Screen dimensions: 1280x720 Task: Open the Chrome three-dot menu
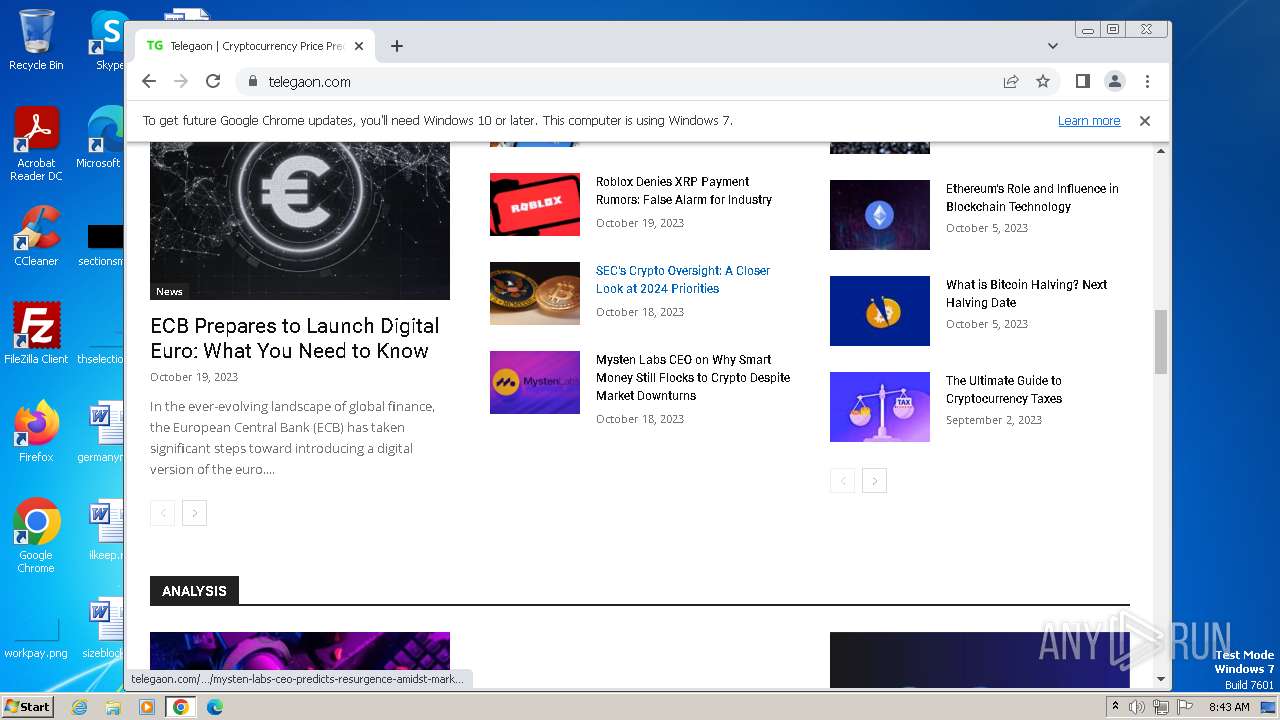tap(1147, 81)
